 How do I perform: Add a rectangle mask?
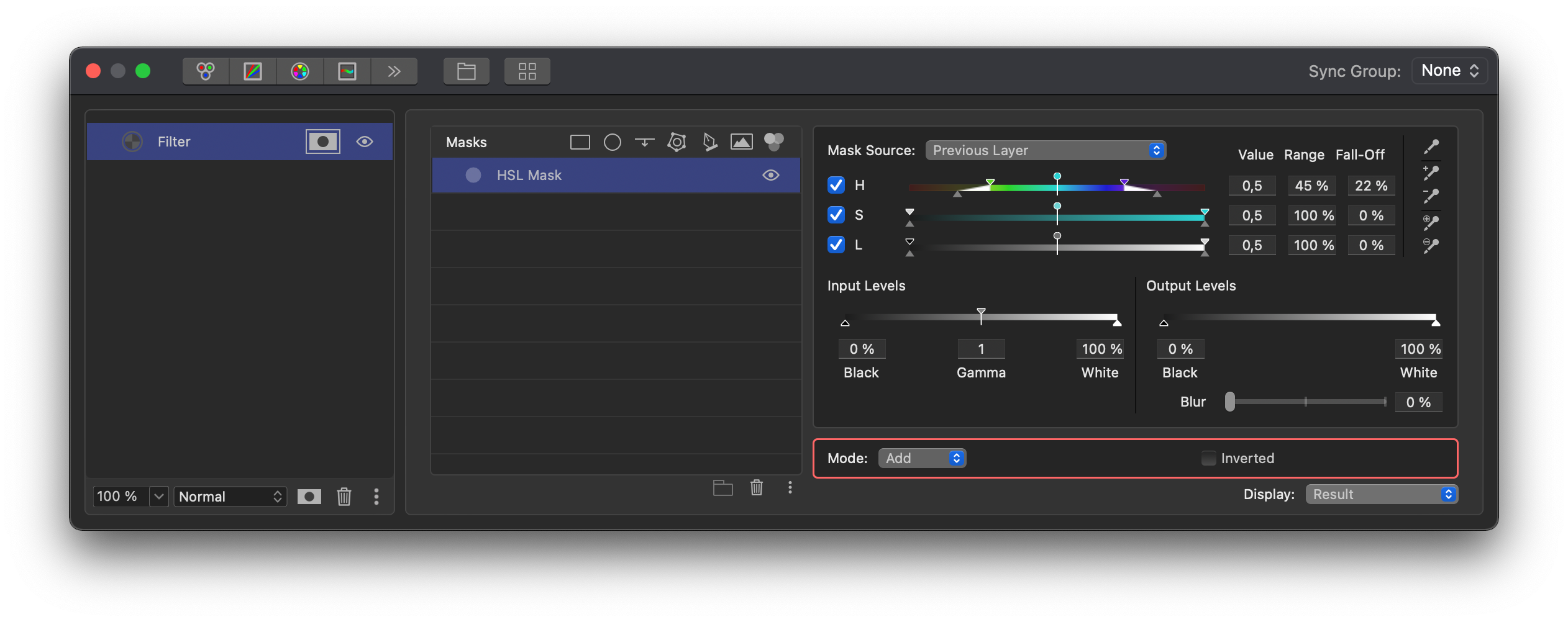(x=580, y=142)
